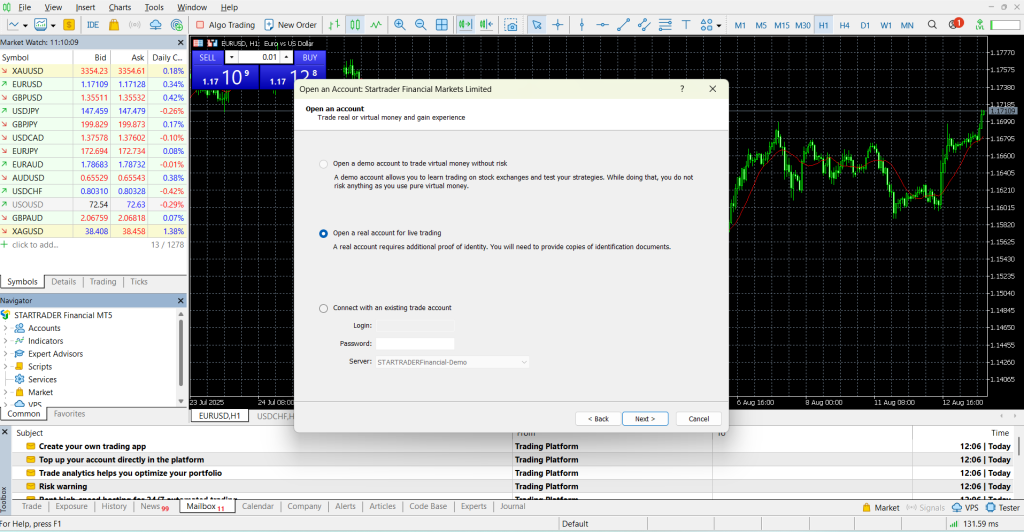This screenshot has height=532, width=1024.
Task: Open the Market shopping bag toolbar icon
Action: pos(114,25)
